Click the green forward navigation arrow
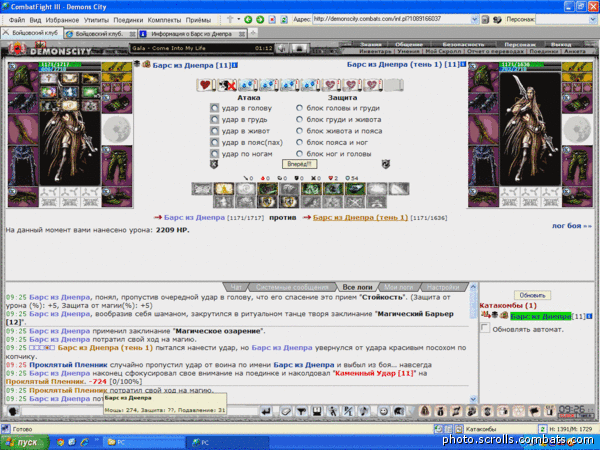Viewport: 600px width, 450px height. pos(260,20)
